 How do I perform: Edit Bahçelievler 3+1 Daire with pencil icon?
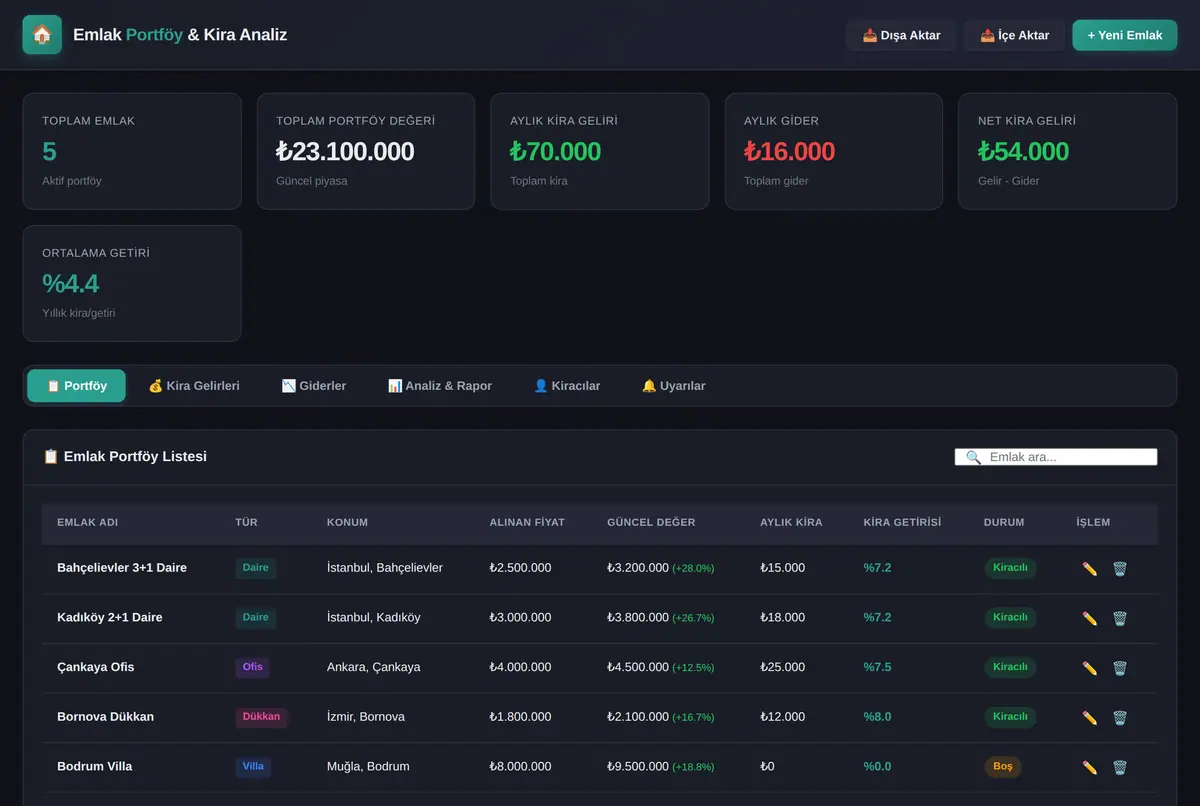coord(1090,568)
